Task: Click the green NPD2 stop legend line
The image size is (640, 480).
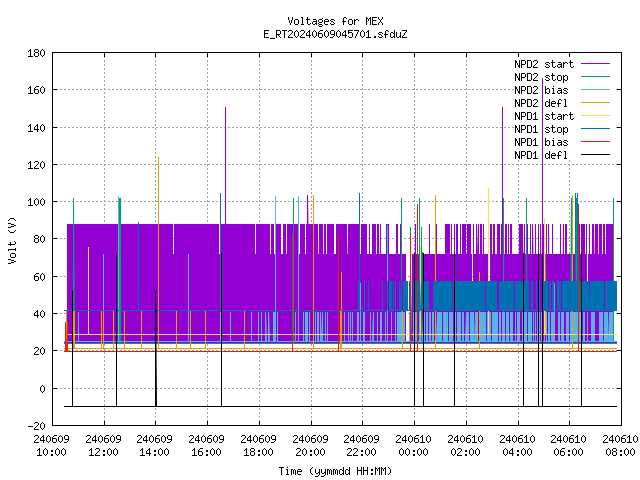Action: [x=595, y=77]
